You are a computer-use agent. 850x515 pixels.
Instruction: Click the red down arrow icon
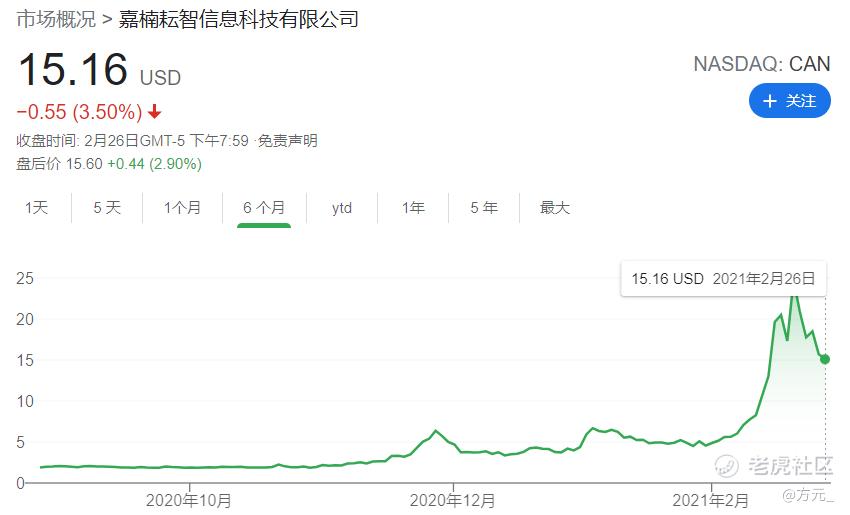pos(154,112)
